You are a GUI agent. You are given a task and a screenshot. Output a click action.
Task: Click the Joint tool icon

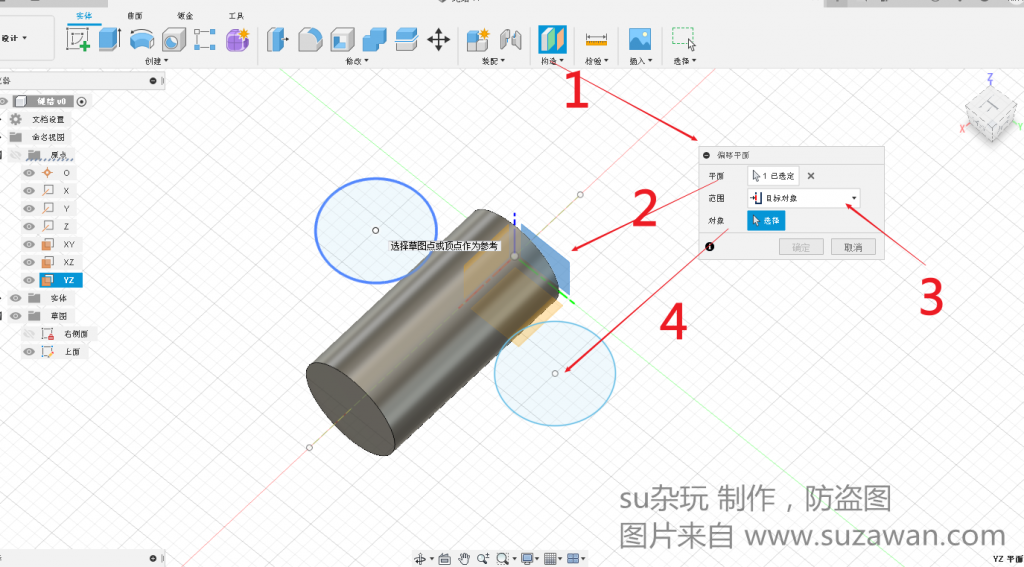point(511,39)
